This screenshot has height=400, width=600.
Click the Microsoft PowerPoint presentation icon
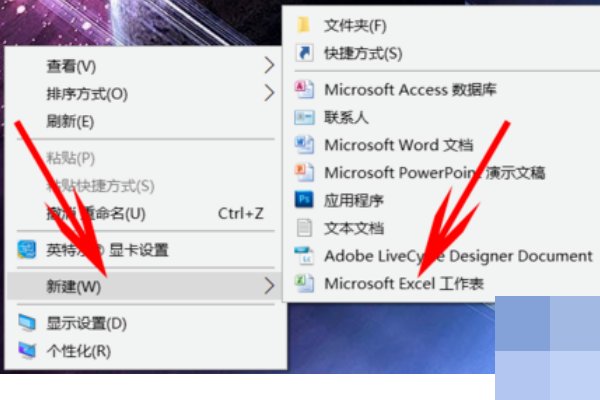click(304, 172)
